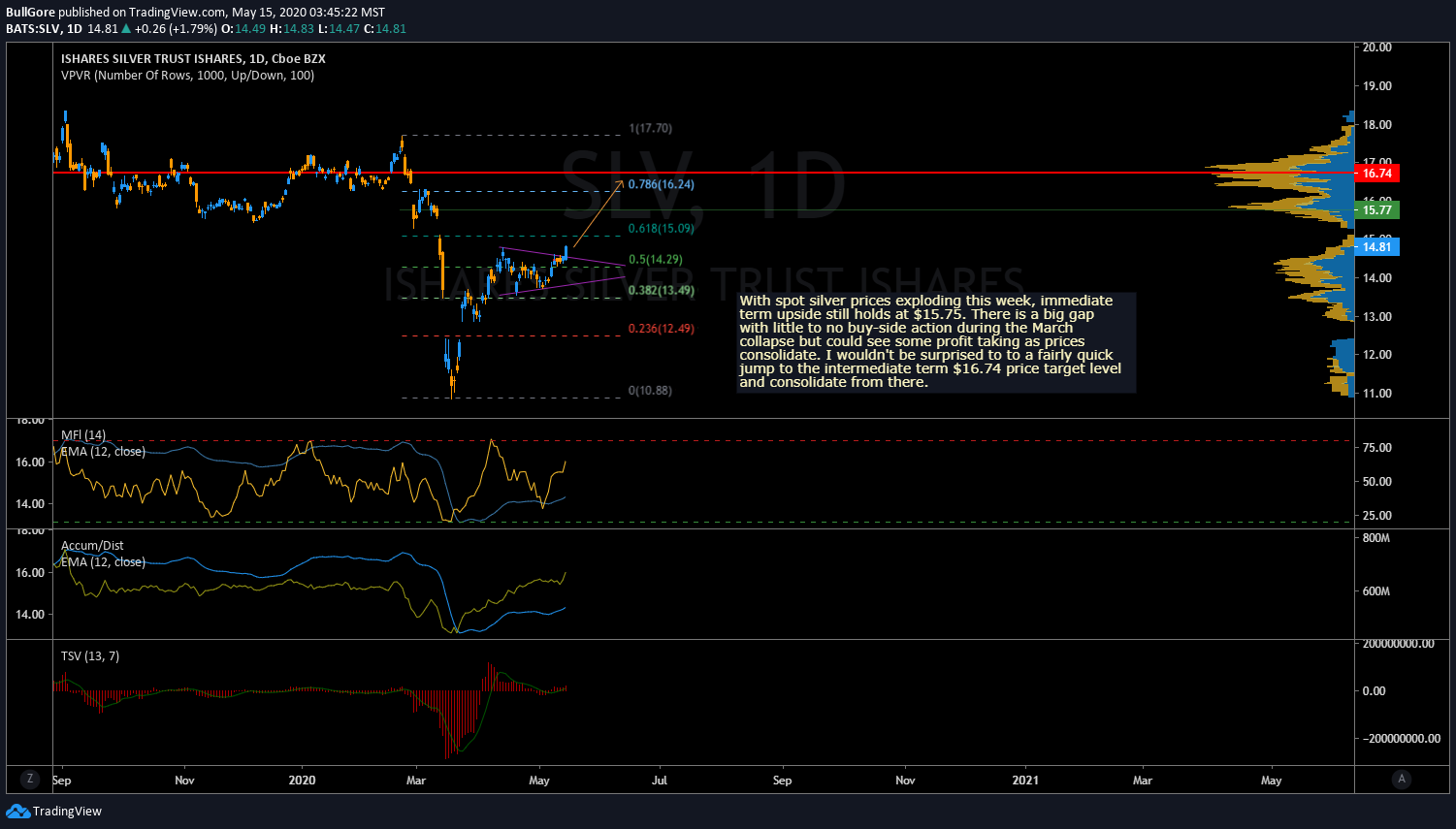Click the BATS:SLV ticker symbol
The image size is (1456, 829).
(x=34, y=29)
